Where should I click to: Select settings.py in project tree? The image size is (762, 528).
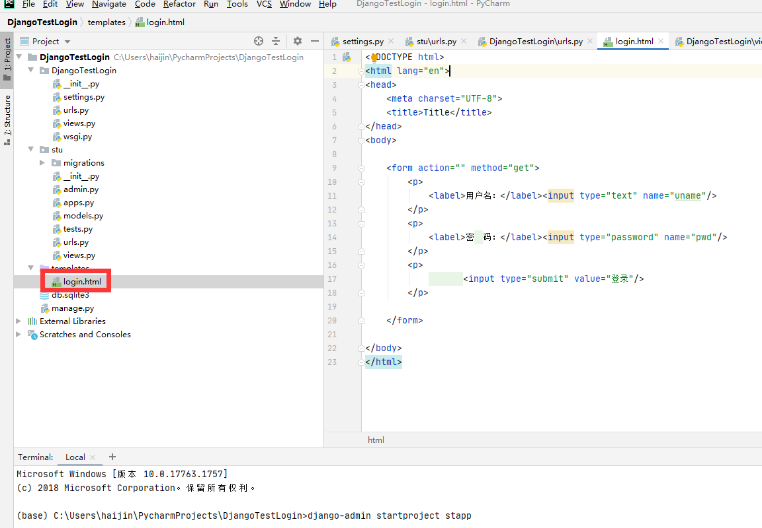tap(84, 97)
